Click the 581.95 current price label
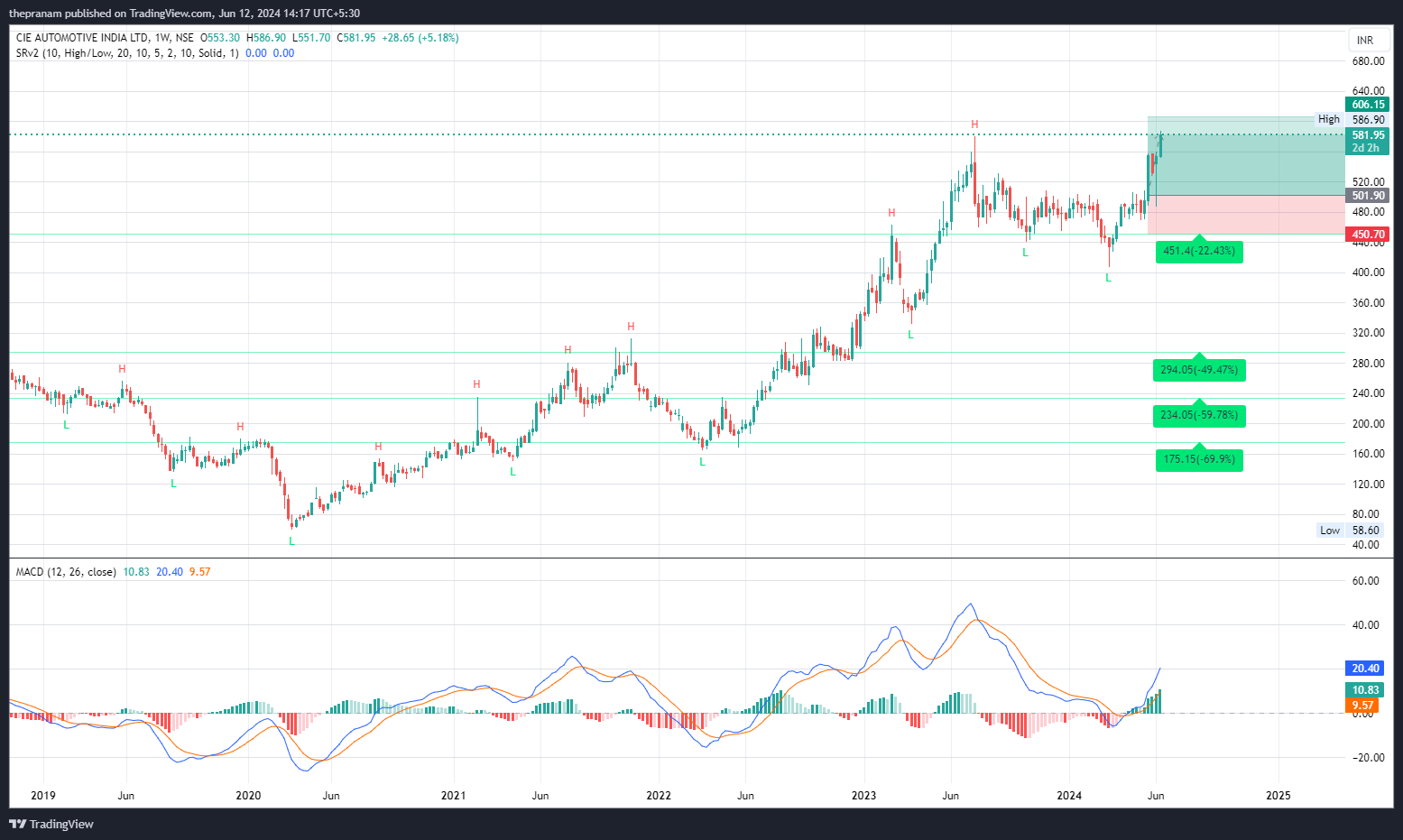Viewport: 1403px width, 840px height. (1368, 135)
